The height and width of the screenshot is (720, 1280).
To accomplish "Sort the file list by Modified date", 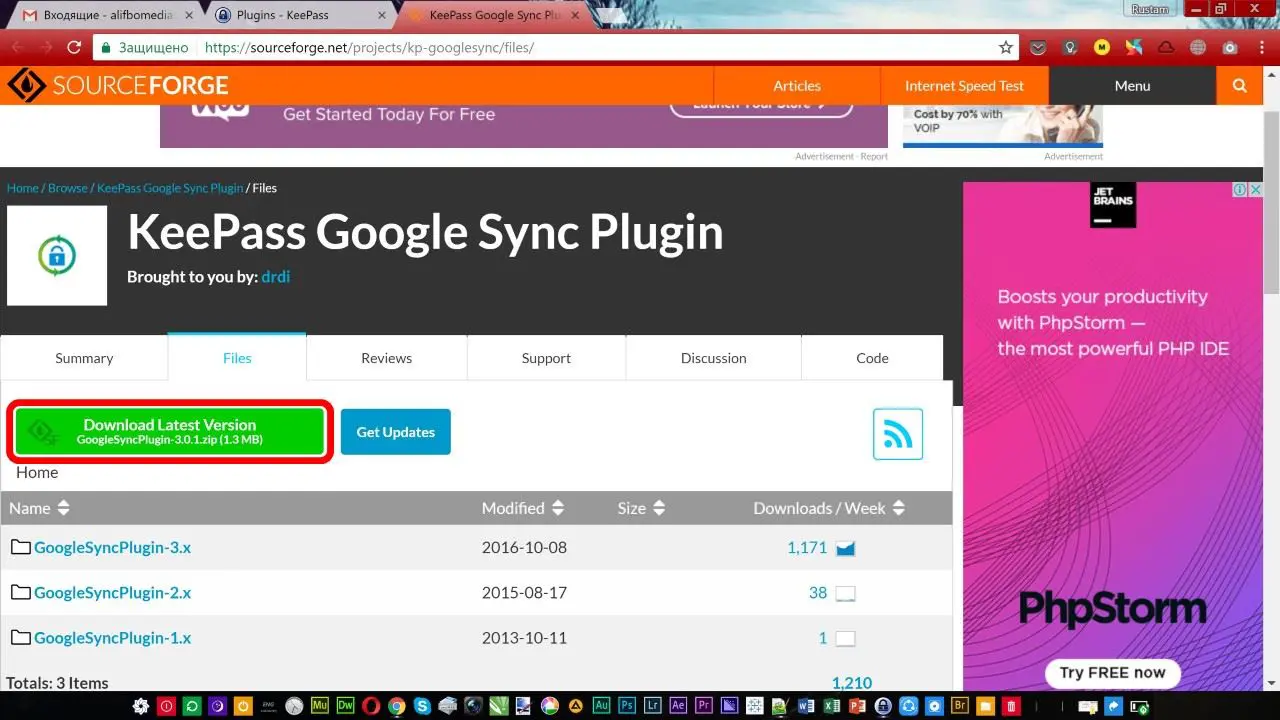I will pyautogui.click(x=523, y=508).
